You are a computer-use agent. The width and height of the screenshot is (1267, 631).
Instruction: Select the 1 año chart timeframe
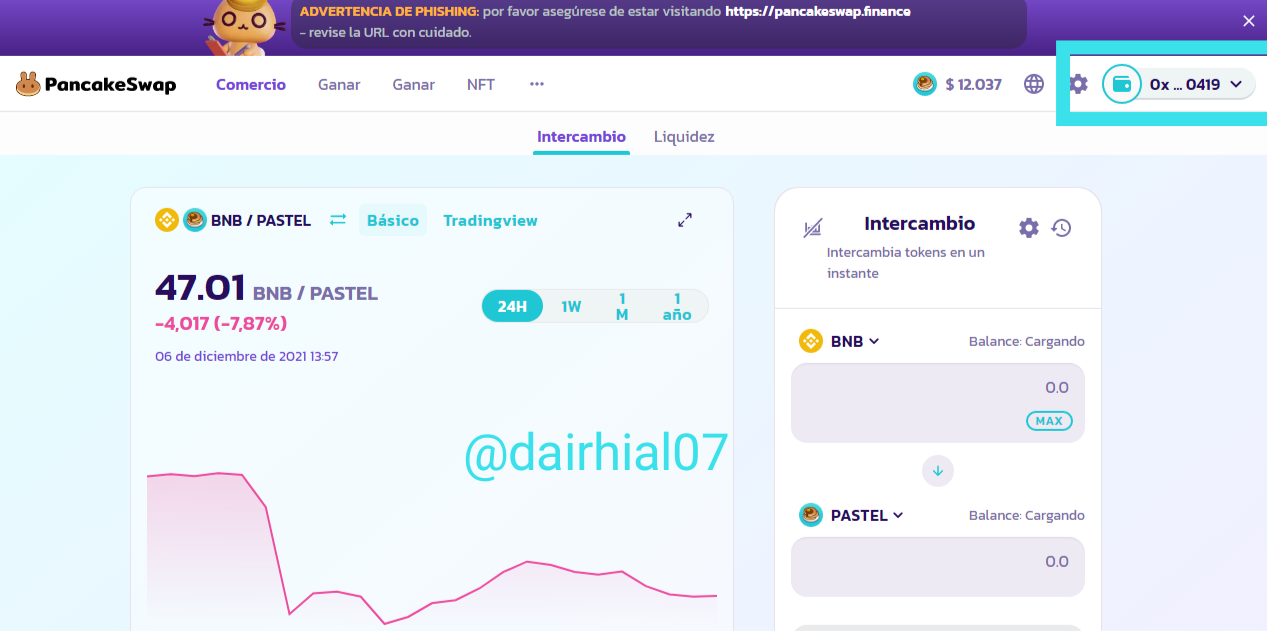point(677,306)
